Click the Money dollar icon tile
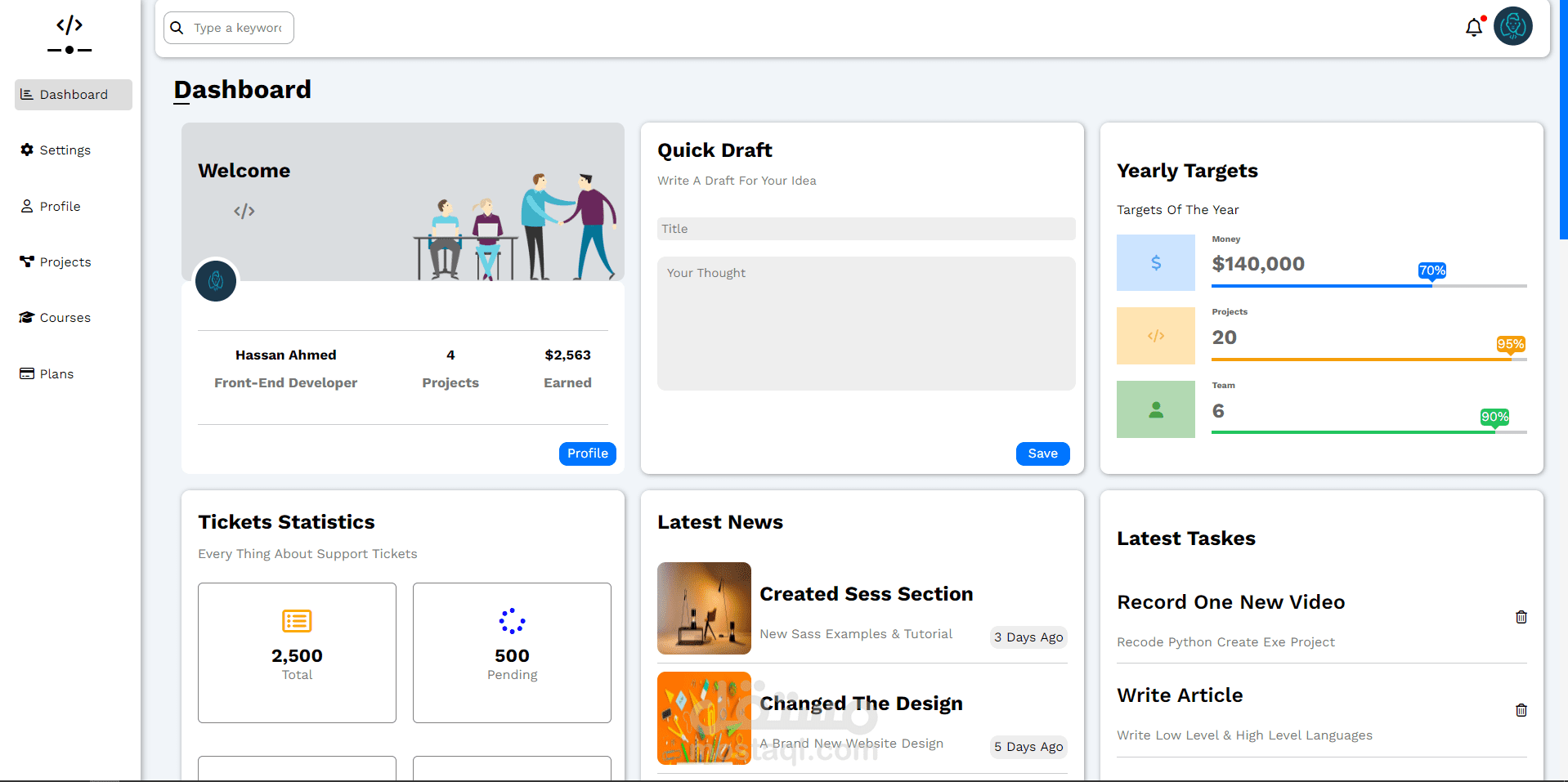 pyautogui.click(x=1156, y=262)
